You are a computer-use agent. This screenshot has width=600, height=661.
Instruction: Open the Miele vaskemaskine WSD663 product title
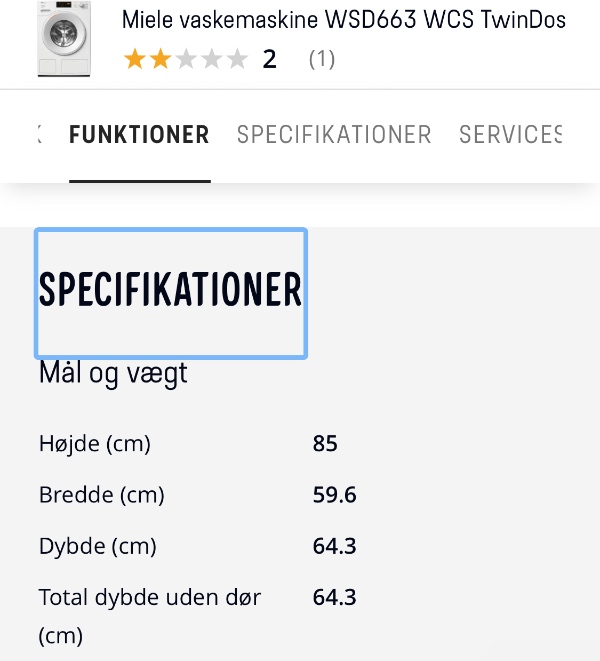(x=343, y=20)
